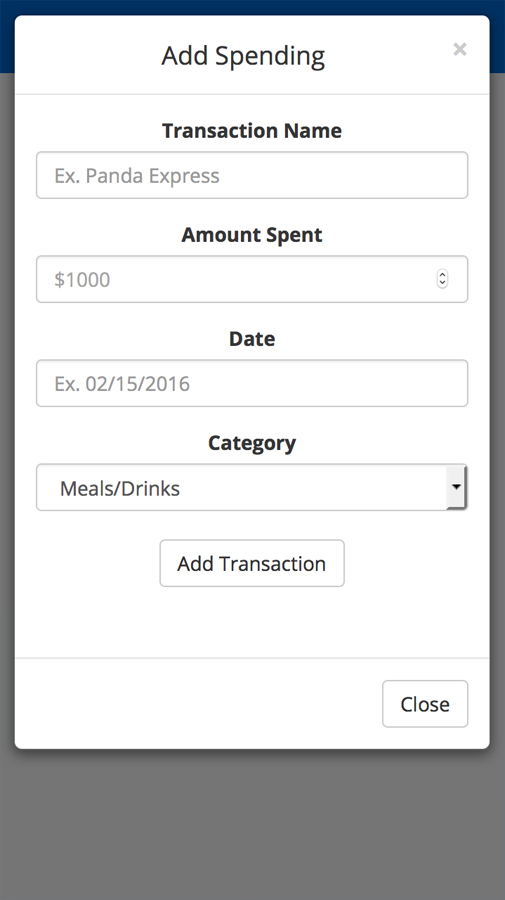Select the Meals/Drinks text in the Category box
The image size is (505, 900).
(x=120, y=488)
